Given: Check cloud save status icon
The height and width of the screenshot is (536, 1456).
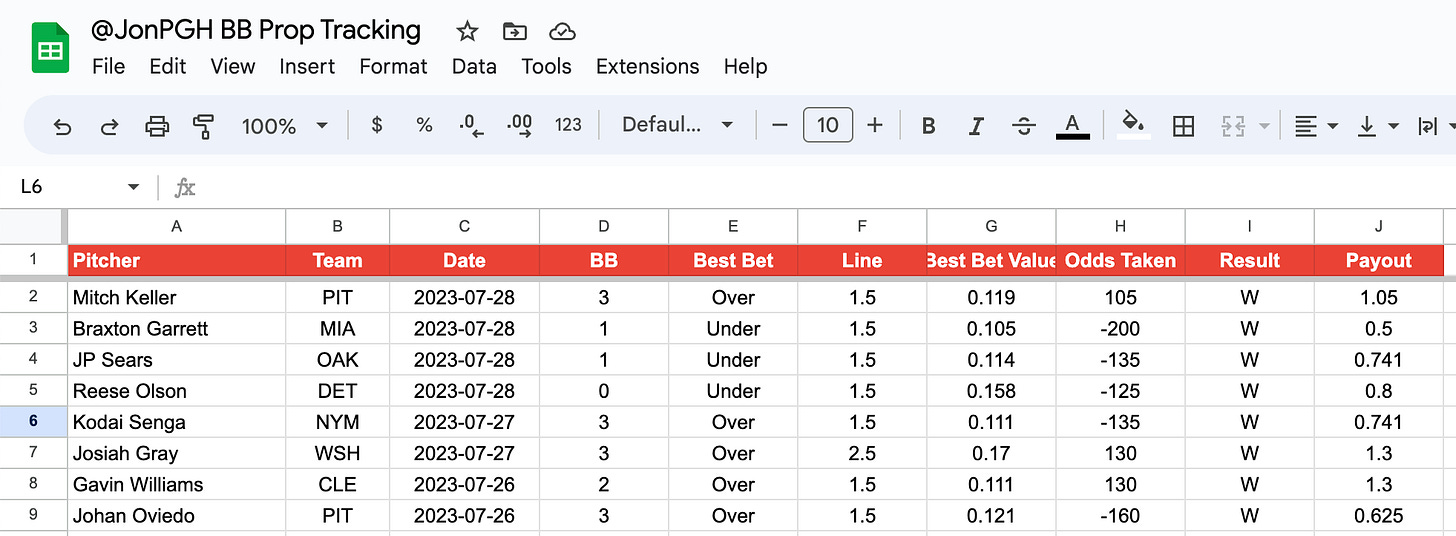Looking at the screenshot, I should (x=563, y=31).
